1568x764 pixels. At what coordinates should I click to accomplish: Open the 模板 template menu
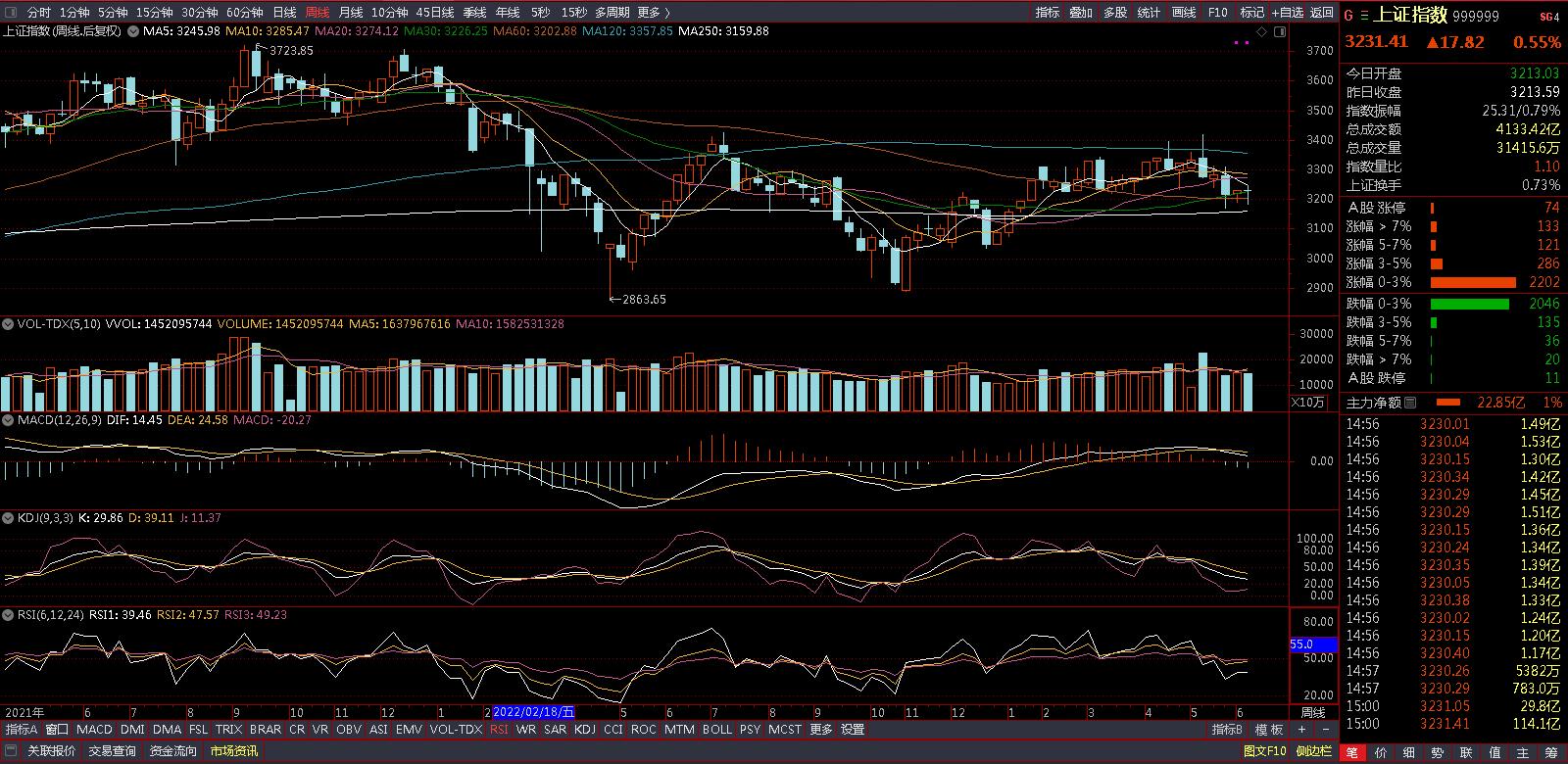click(x=1270, y=730)
